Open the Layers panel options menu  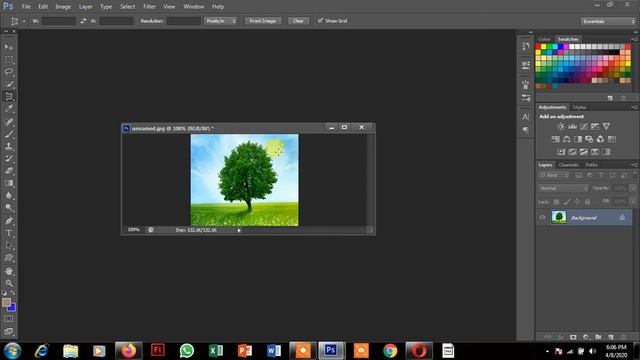[634, 165]
